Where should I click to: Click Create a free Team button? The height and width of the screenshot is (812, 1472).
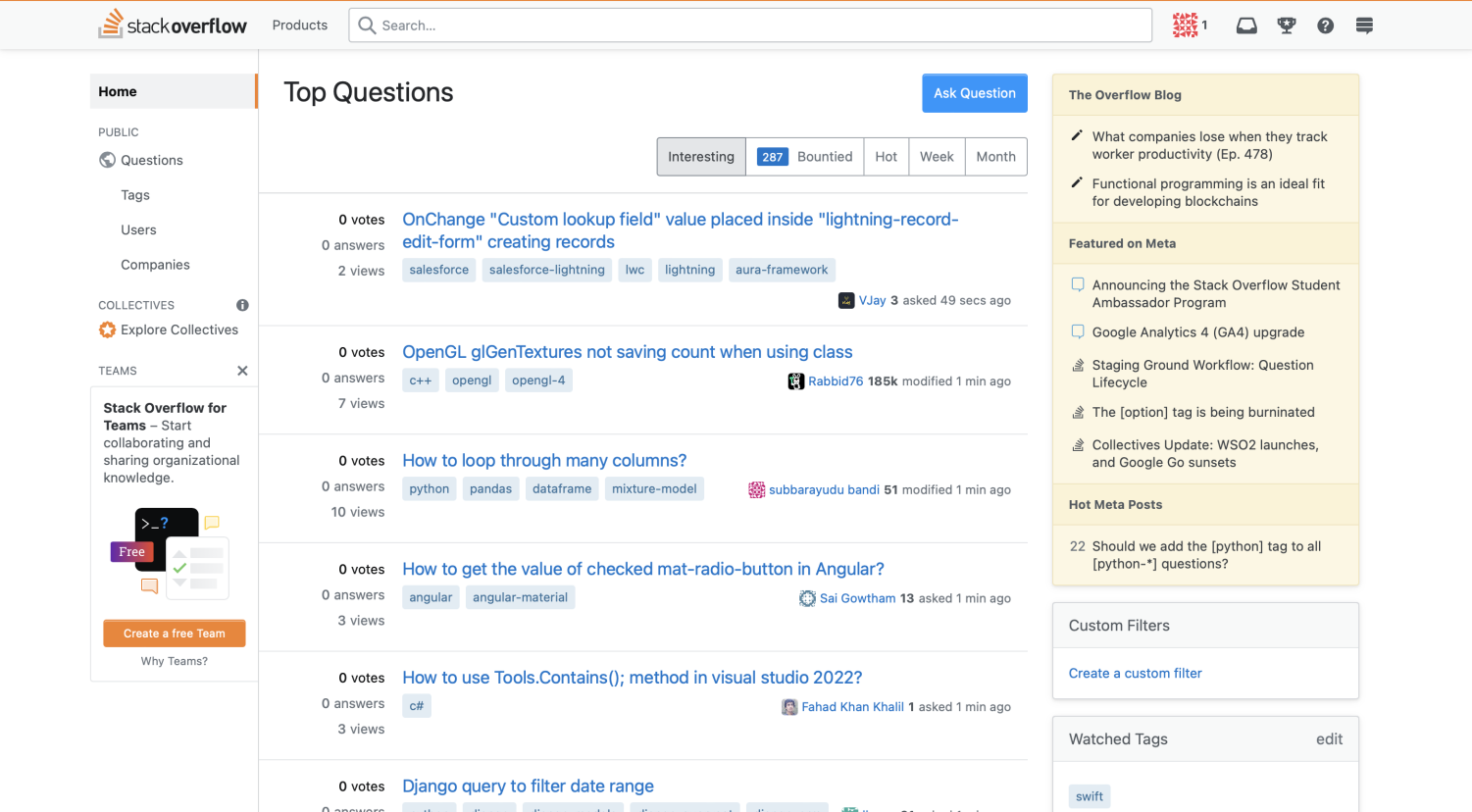coord(175,634)
